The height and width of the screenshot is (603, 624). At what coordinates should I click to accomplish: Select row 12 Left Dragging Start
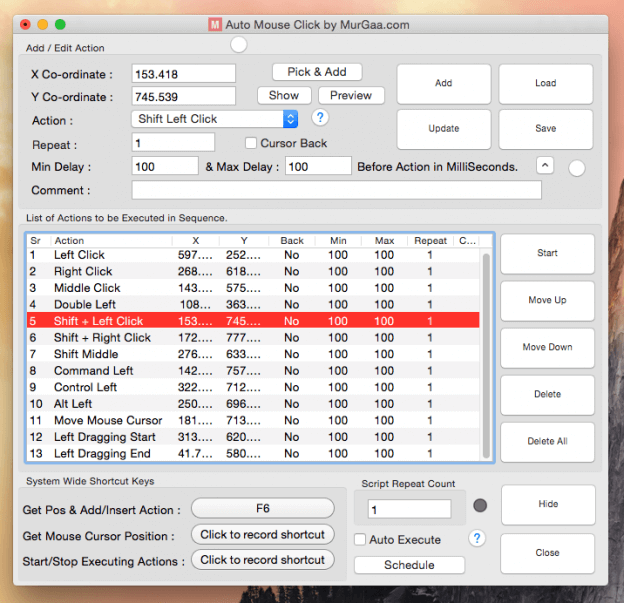click(253, 437)
